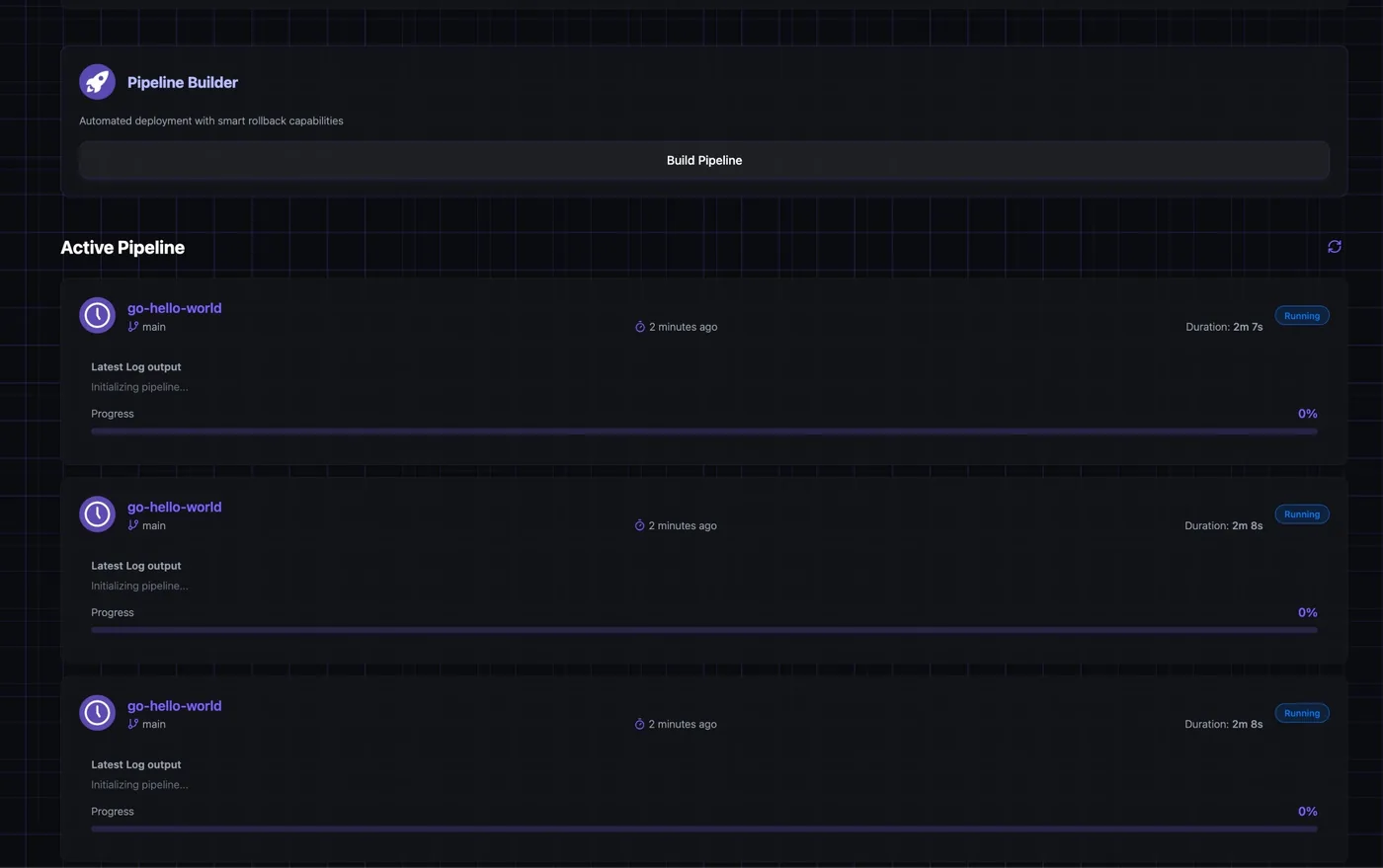This screenshot has height=868, width=1383.
Task: Click the branch icon in the 2m 7s pipeline
Action: pos(133,327)
